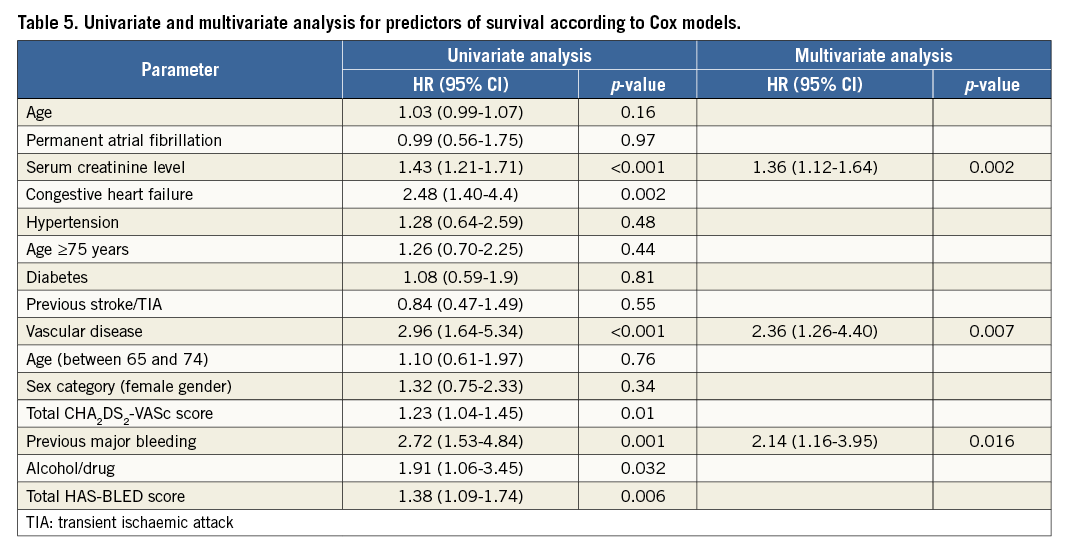This screenshot has width=1069, height=553.
Task: Click Permanent atrial fibrillation row label
Action: [124, 139]
